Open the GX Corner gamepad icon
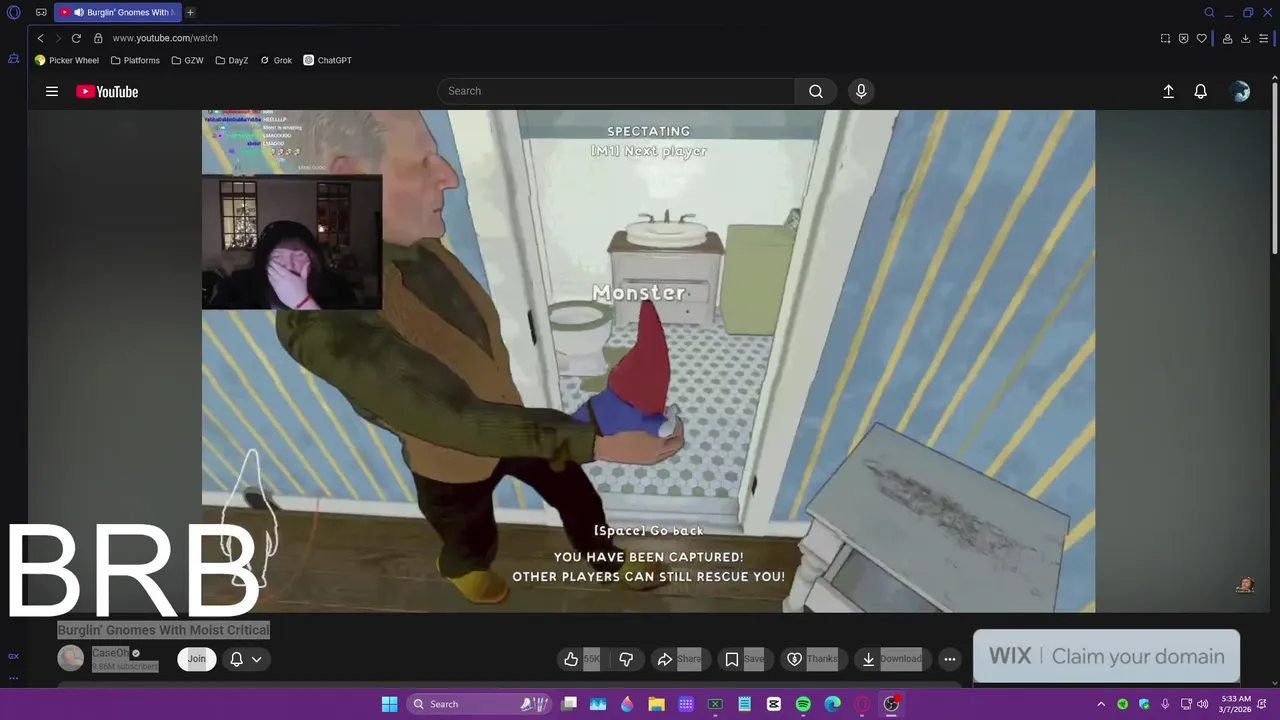 click(x=41, y=13)
